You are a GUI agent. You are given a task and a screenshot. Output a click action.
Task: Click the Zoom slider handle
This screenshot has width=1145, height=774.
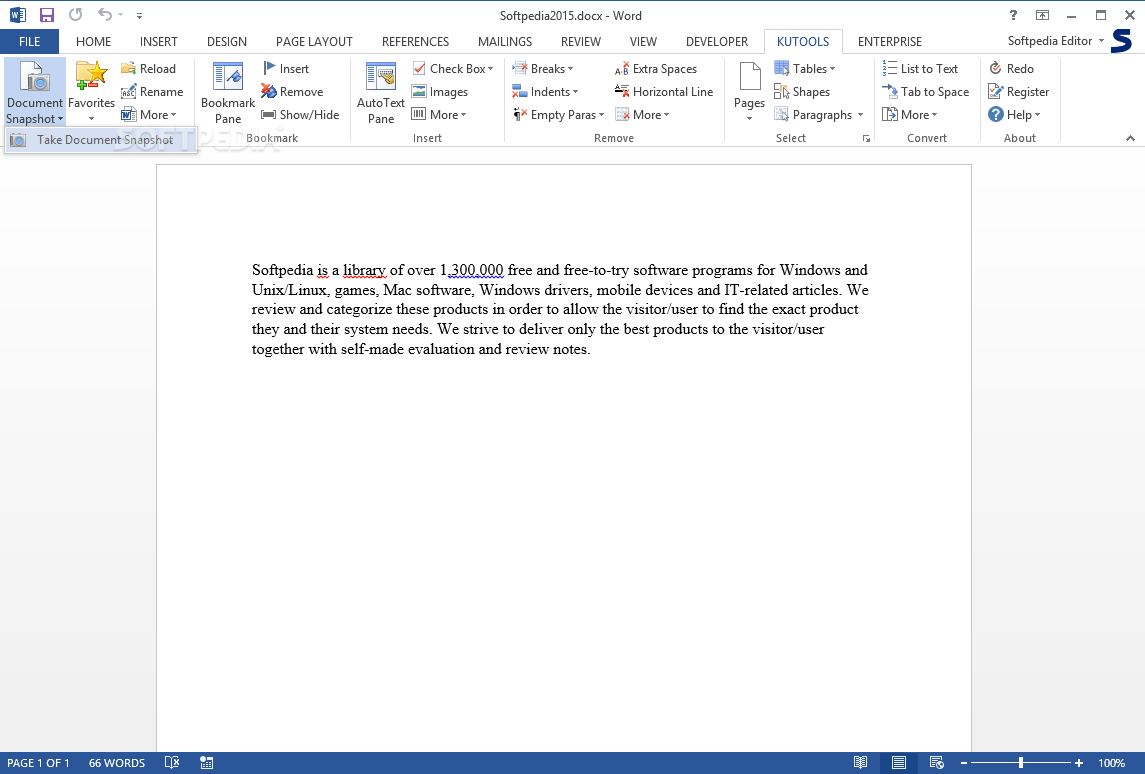pos(1021,762)
